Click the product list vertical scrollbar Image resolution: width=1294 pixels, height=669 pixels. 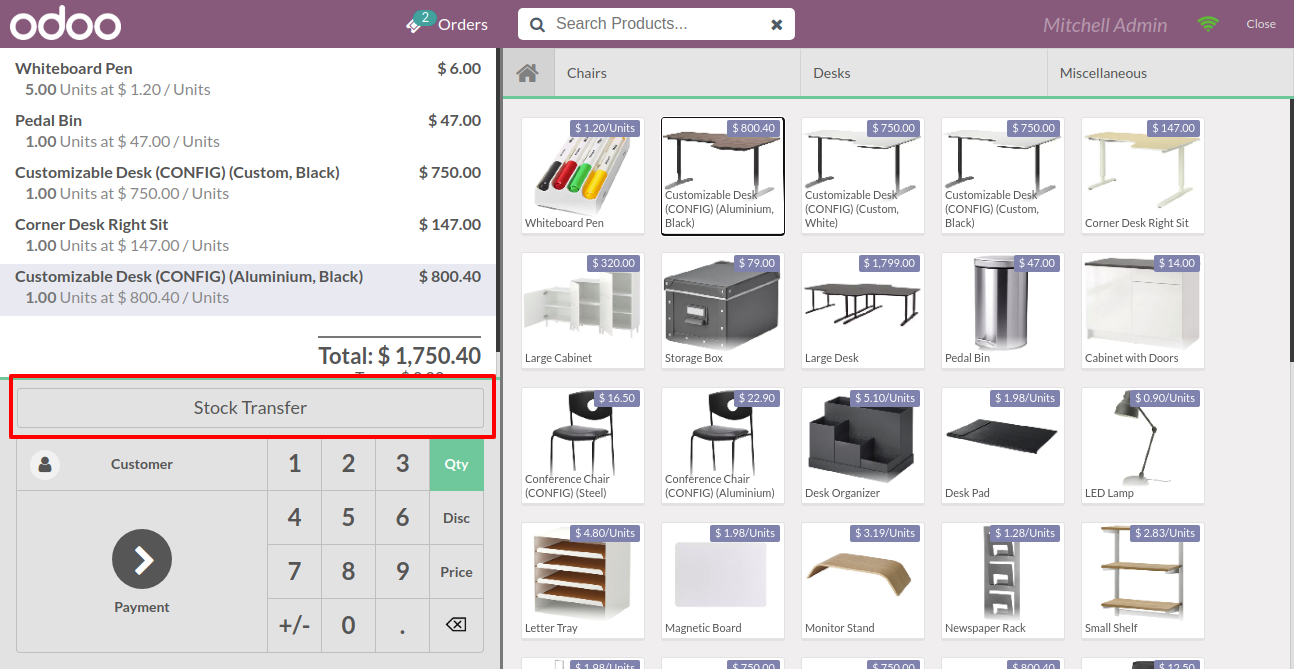(x=1291, y=230)
